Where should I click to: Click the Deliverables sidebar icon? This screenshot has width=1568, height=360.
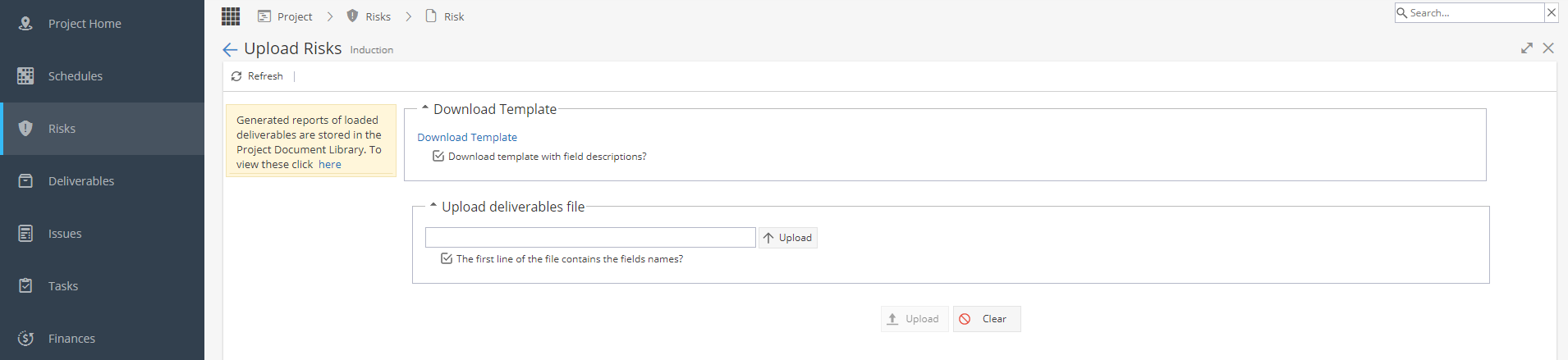pyautogui.click(x=25, y=181)
